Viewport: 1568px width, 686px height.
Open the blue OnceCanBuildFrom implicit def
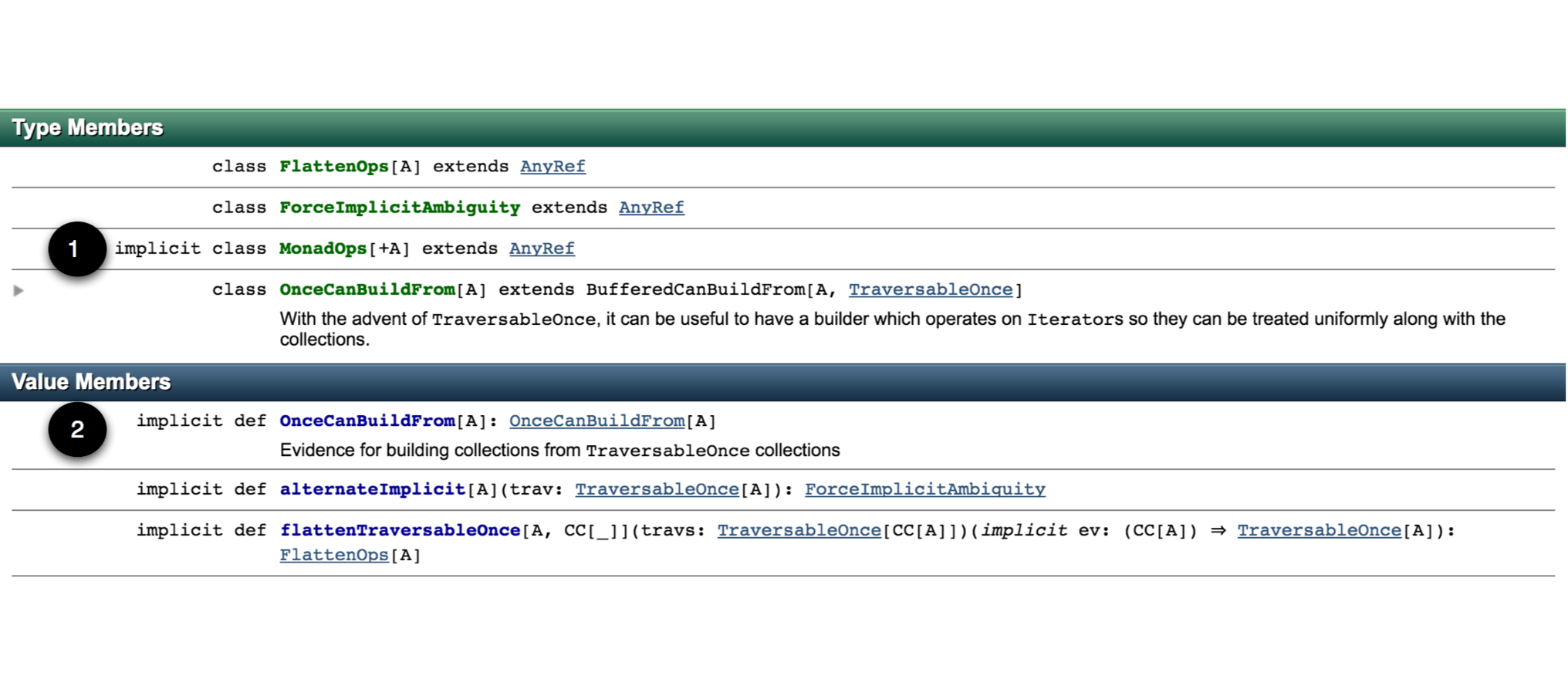pos(367,421)
